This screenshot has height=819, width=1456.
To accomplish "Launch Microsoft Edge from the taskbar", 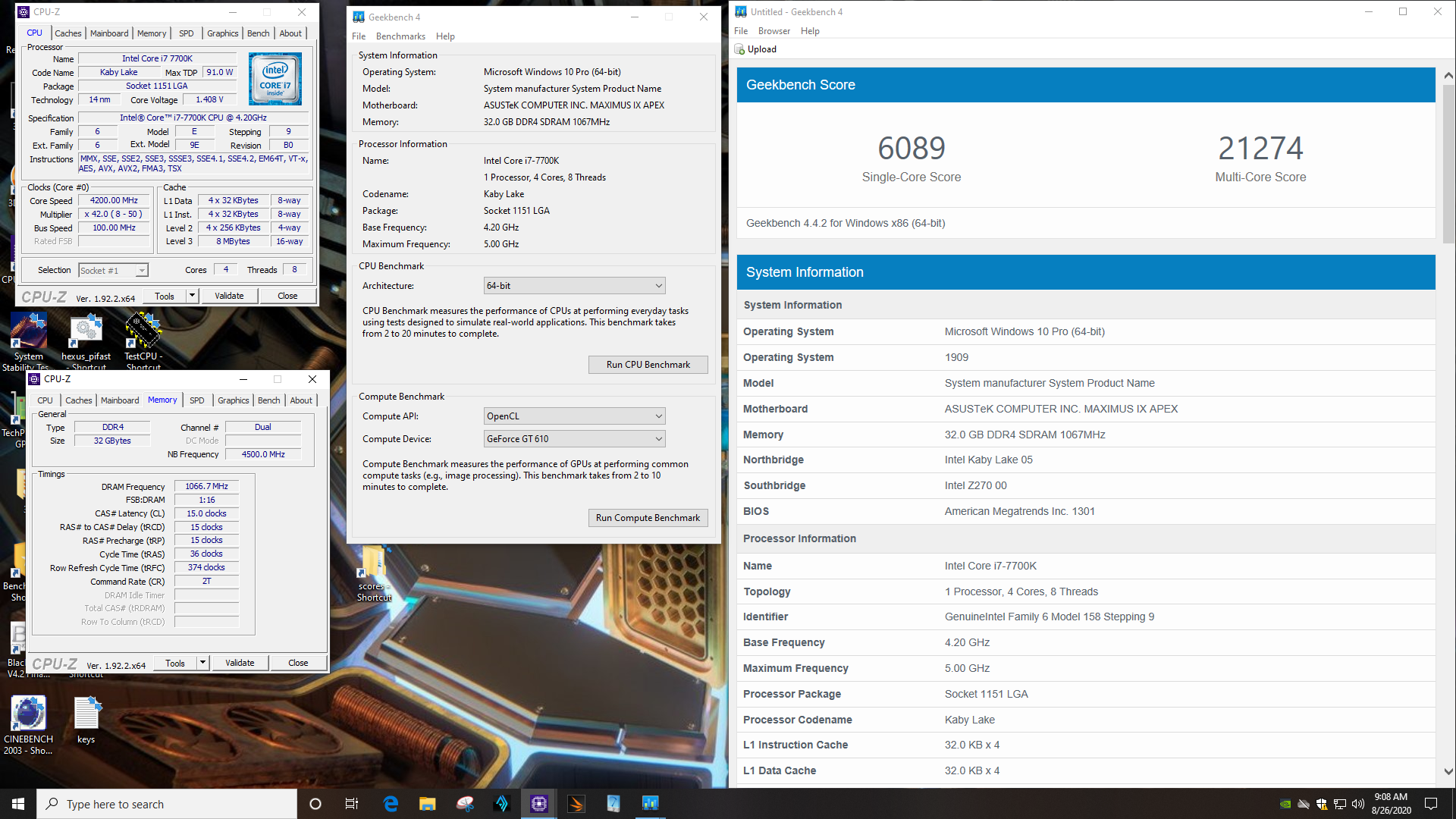I will pos(391,804).
